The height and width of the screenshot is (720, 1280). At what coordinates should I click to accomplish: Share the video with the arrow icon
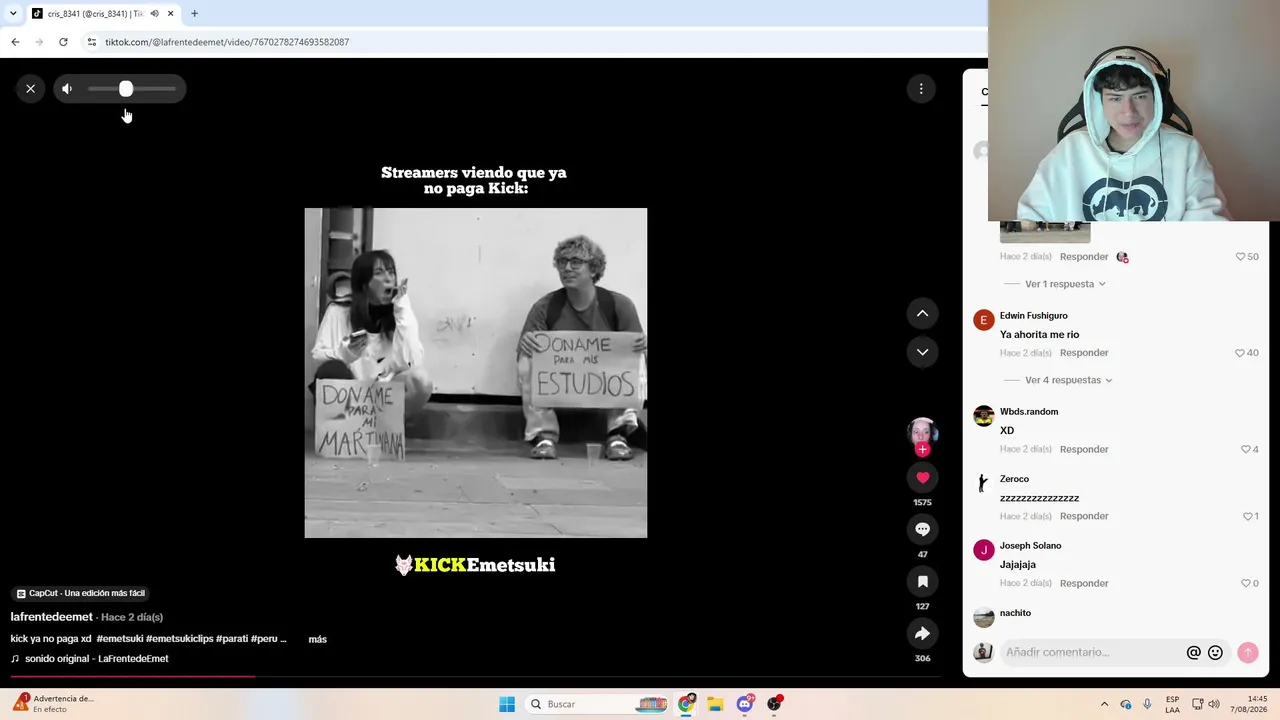(922, 633)
